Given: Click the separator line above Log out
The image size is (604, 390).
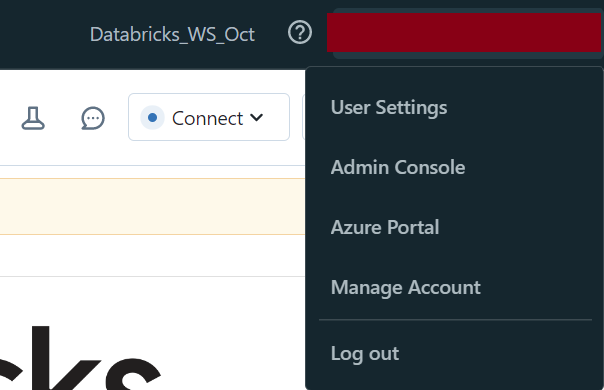Looking at the screenshot, I should (455, 319).
